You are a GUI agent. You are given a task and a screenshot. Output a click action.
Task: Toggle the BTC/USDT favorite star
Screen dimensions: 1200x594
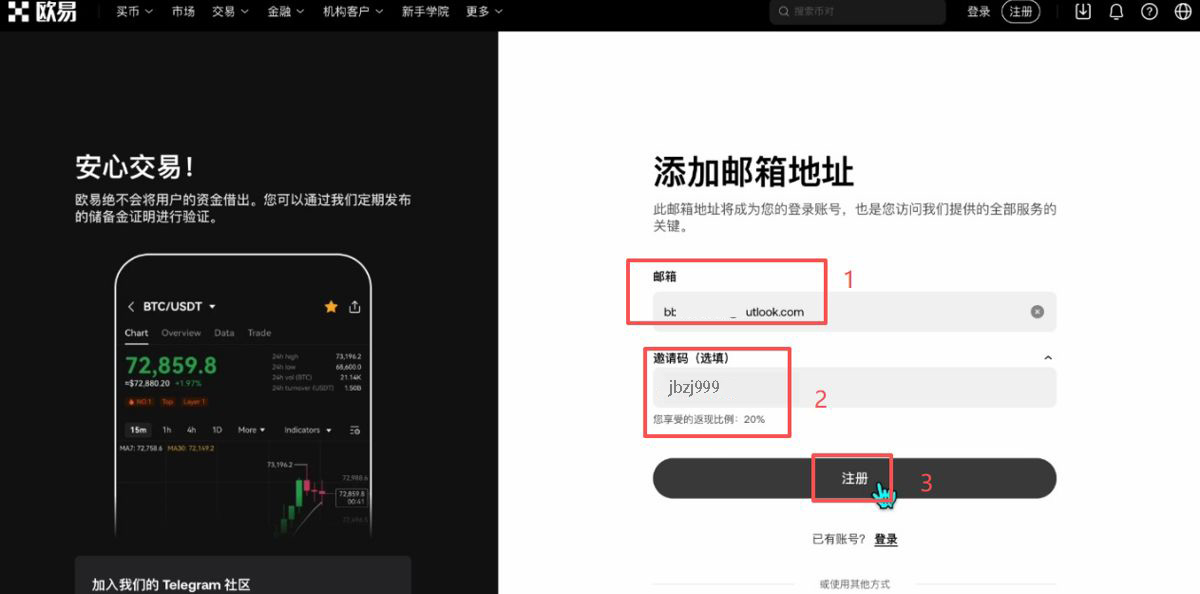coord(331,307)
